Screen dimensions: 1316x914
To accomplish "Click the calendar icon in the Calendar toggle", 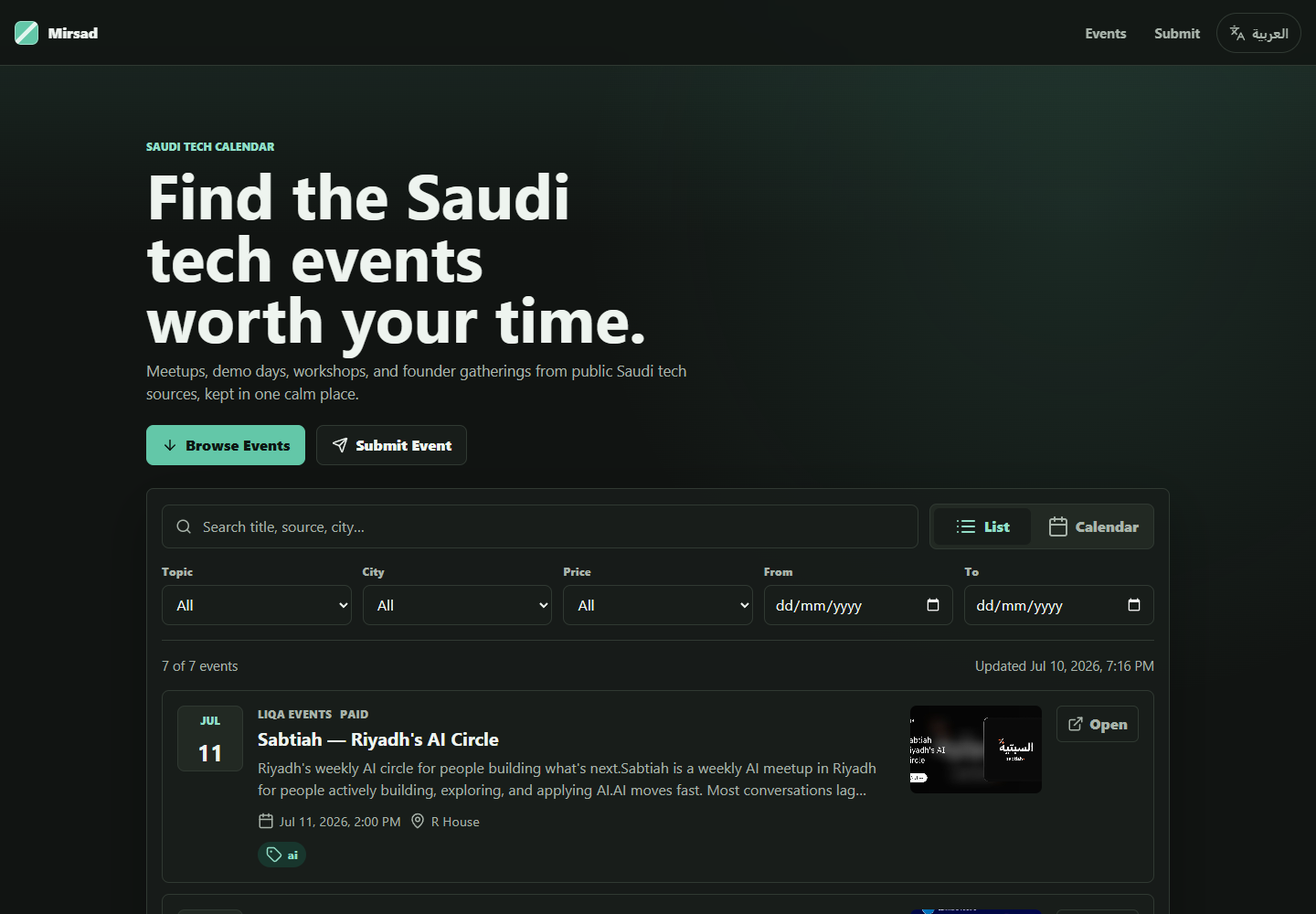I will click(1058, 526).
